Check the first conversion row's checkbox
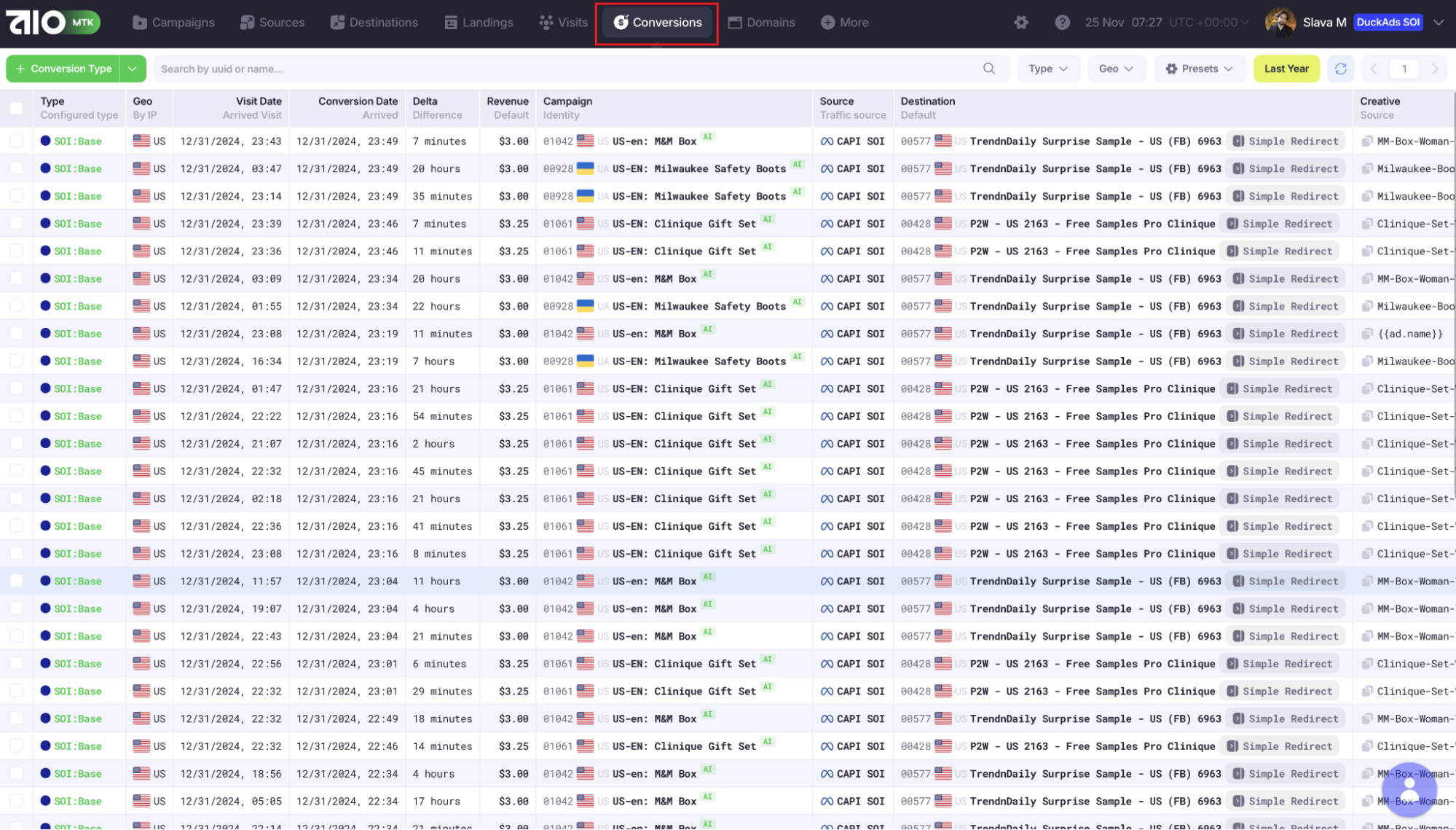The width and height of the screenshot is (1456, 830). coord(16,141)
